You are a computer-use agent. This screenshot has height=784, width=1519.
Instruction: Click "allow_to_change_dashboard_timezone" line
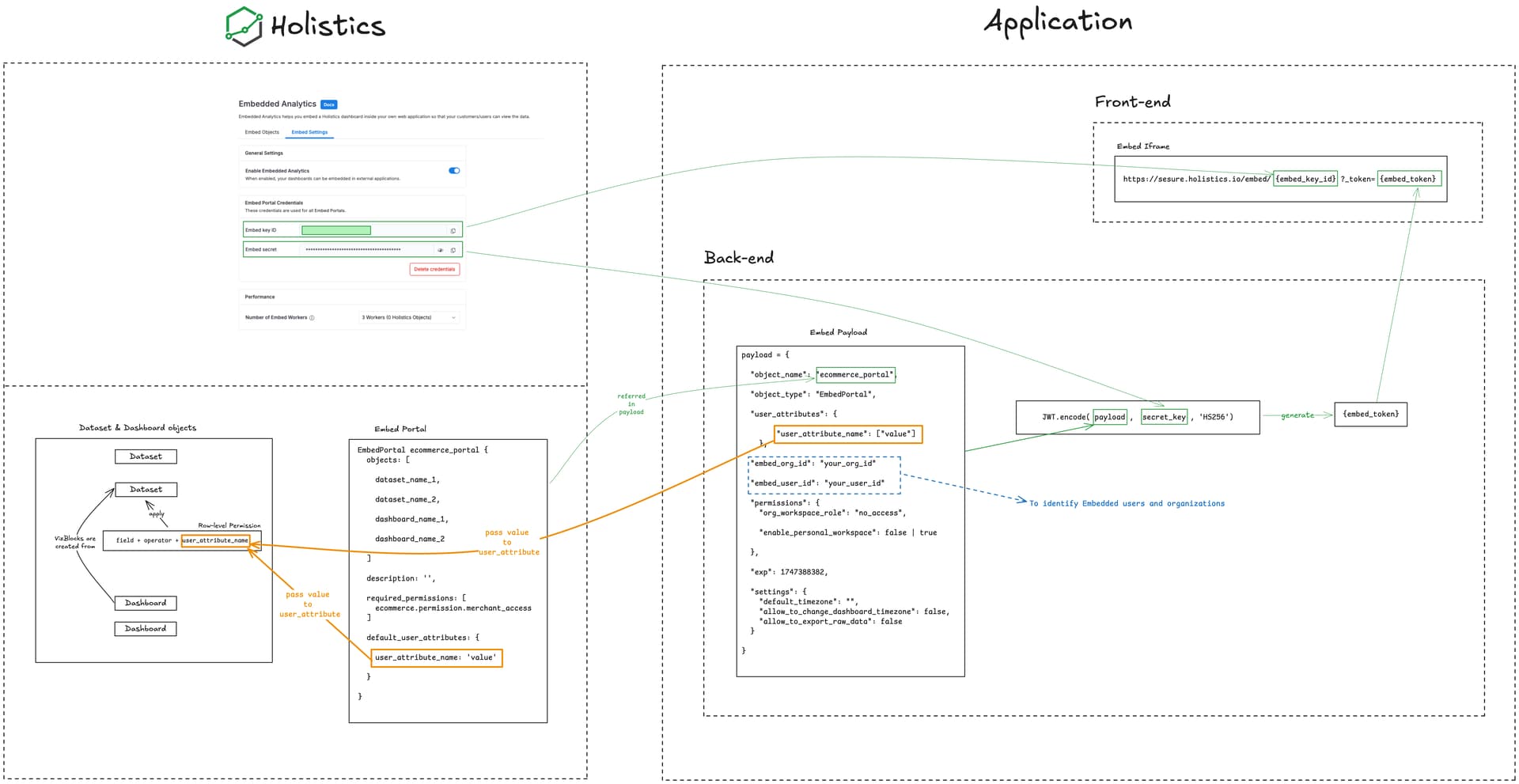click(854, 612)
